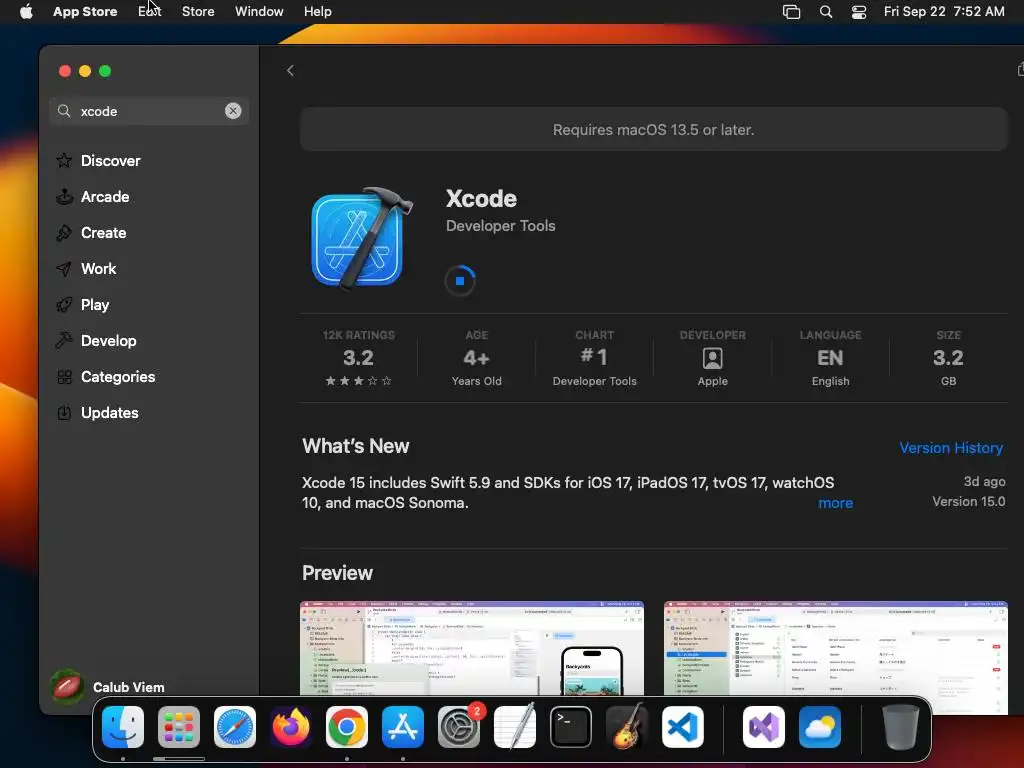This screenshot has width=1024, height=768.
Task: Click the Developer Tools category subtitle
Action: pyautogui.click(x=501, y=226)
